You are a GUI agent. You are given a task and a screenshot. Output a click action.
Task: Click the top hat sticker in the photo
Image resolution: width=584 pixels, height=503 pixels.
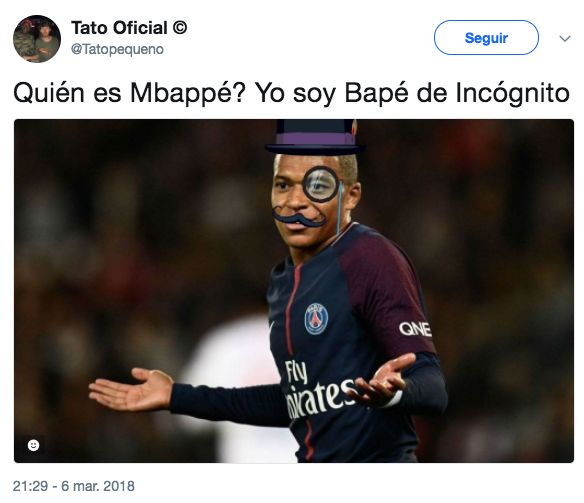[x=315, y=137]
